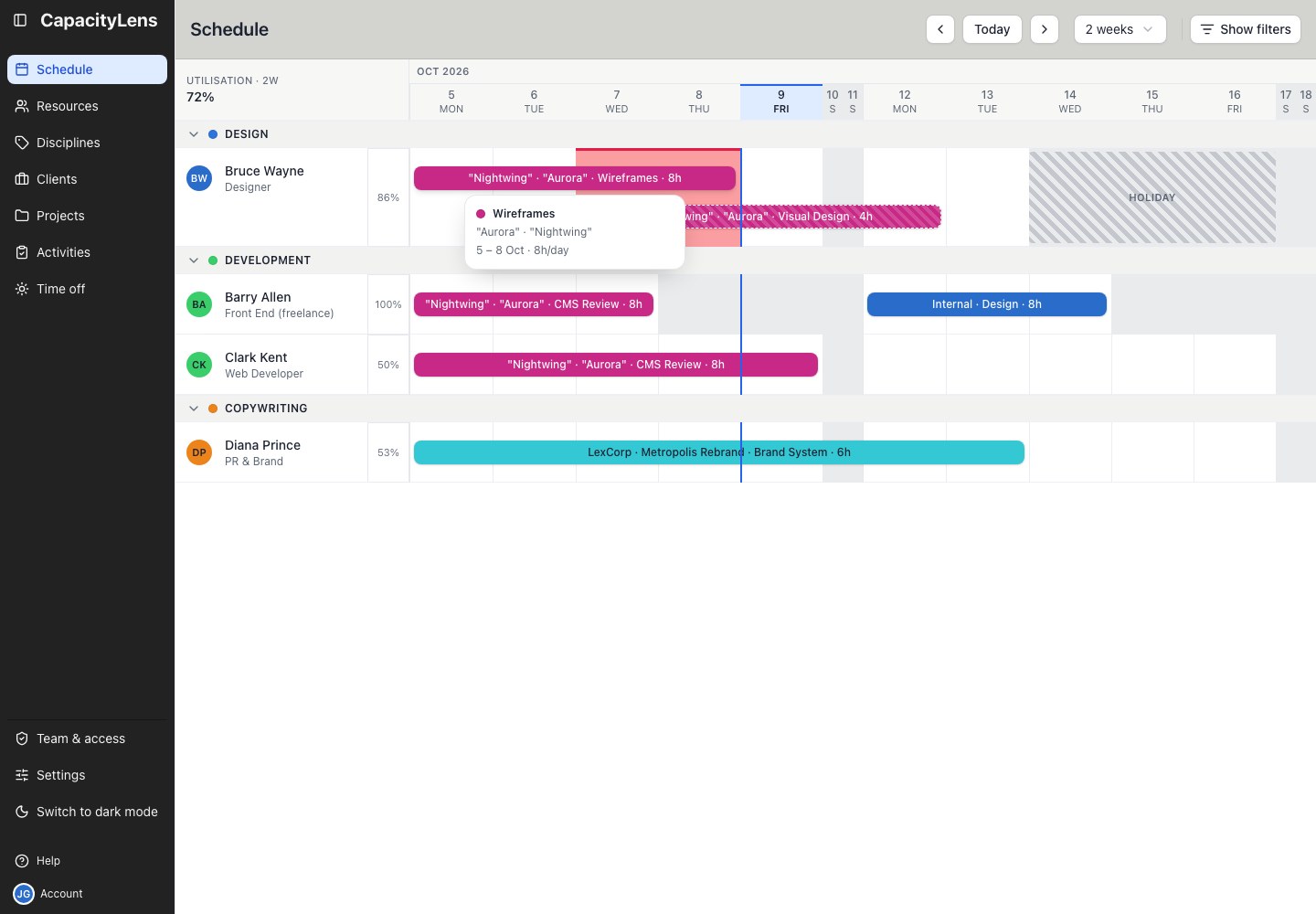Click the Resources people icon
Viewport: 1316px width, 914px height.
click(x=22, y=106)
